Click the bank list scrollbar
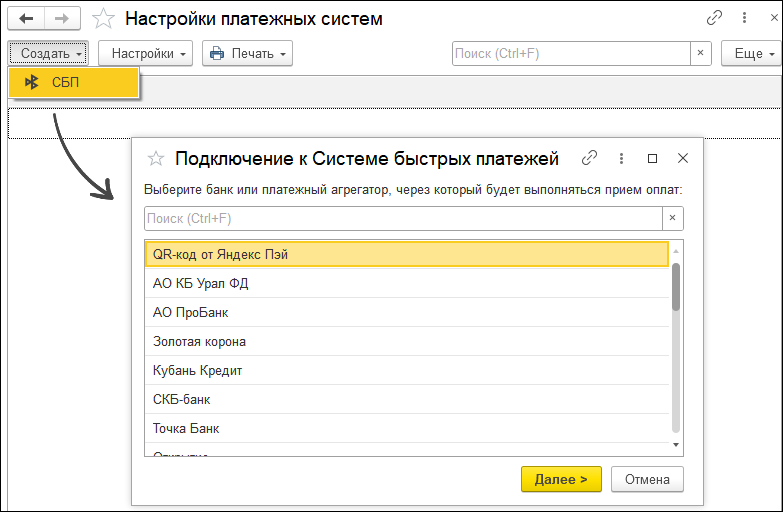Screen dimensions: 783x512 pyautogui.click(x=676, y=288)
